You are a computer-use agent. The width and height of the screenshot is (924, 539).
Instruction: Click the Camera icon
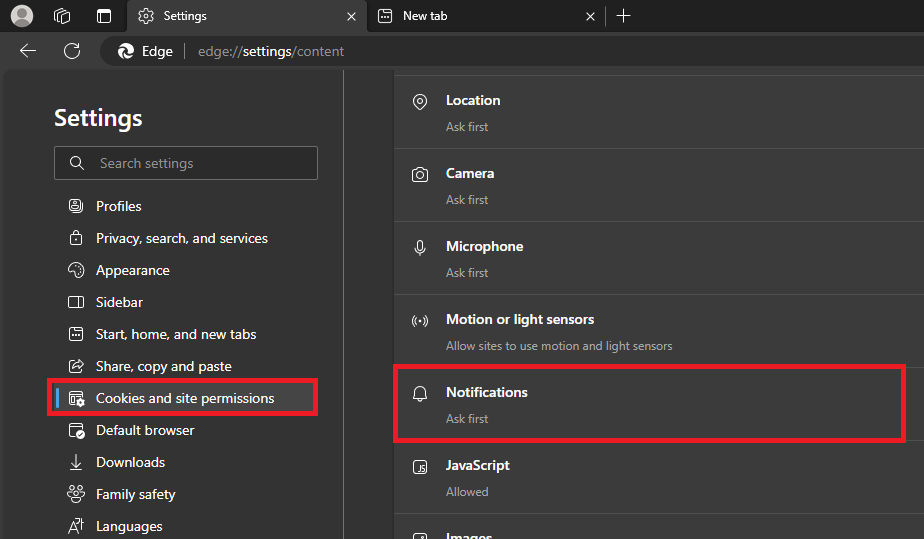click(420, 174)
